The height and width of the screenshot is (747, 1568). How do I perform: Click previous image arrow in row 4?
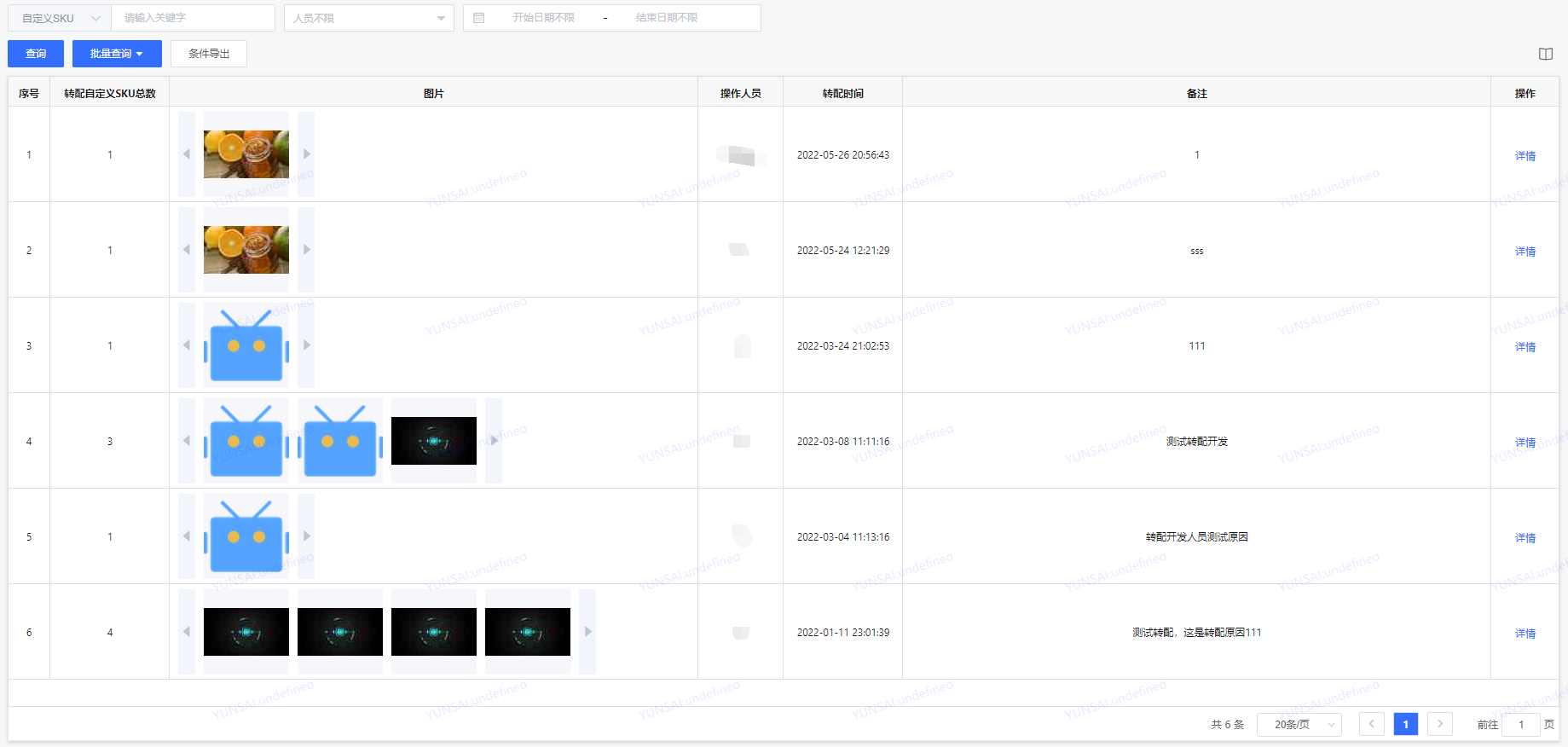coord(187,441)
